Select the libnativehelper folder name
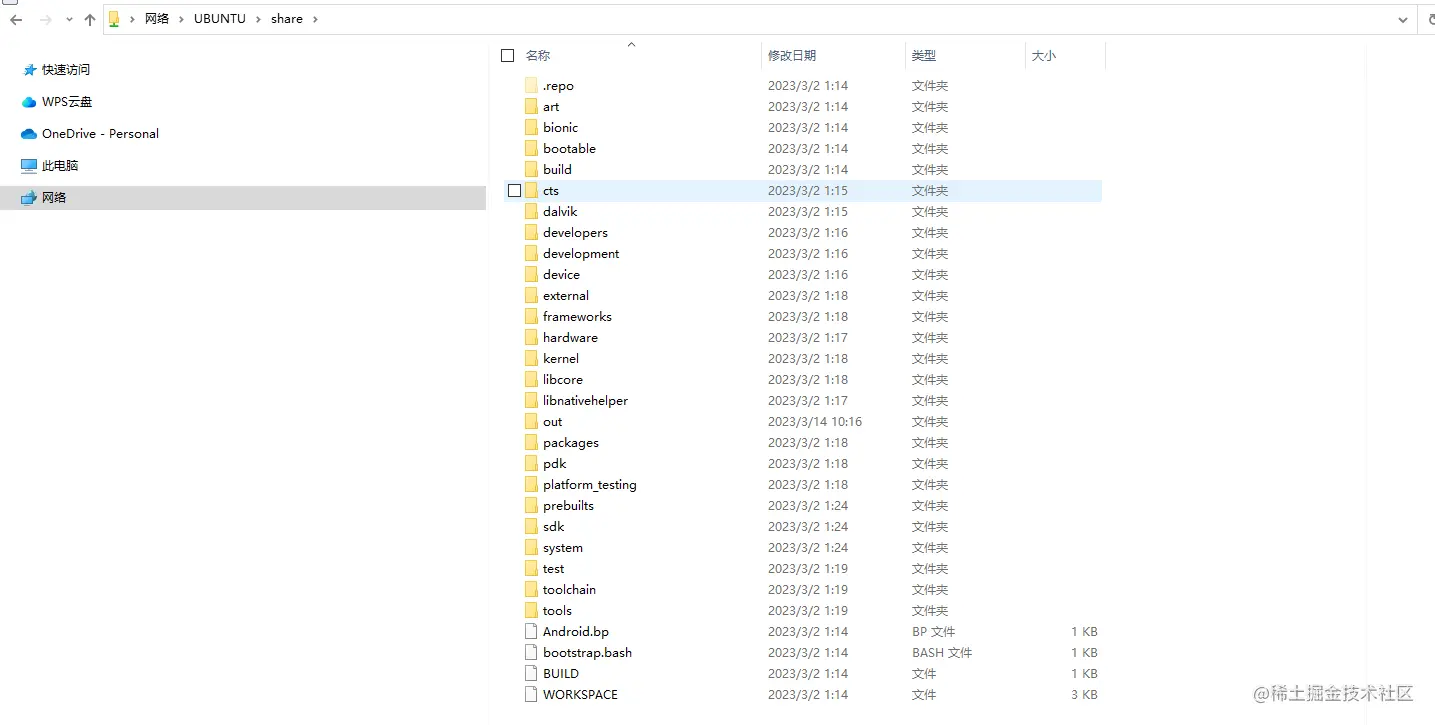 click(x=586, y=401)
